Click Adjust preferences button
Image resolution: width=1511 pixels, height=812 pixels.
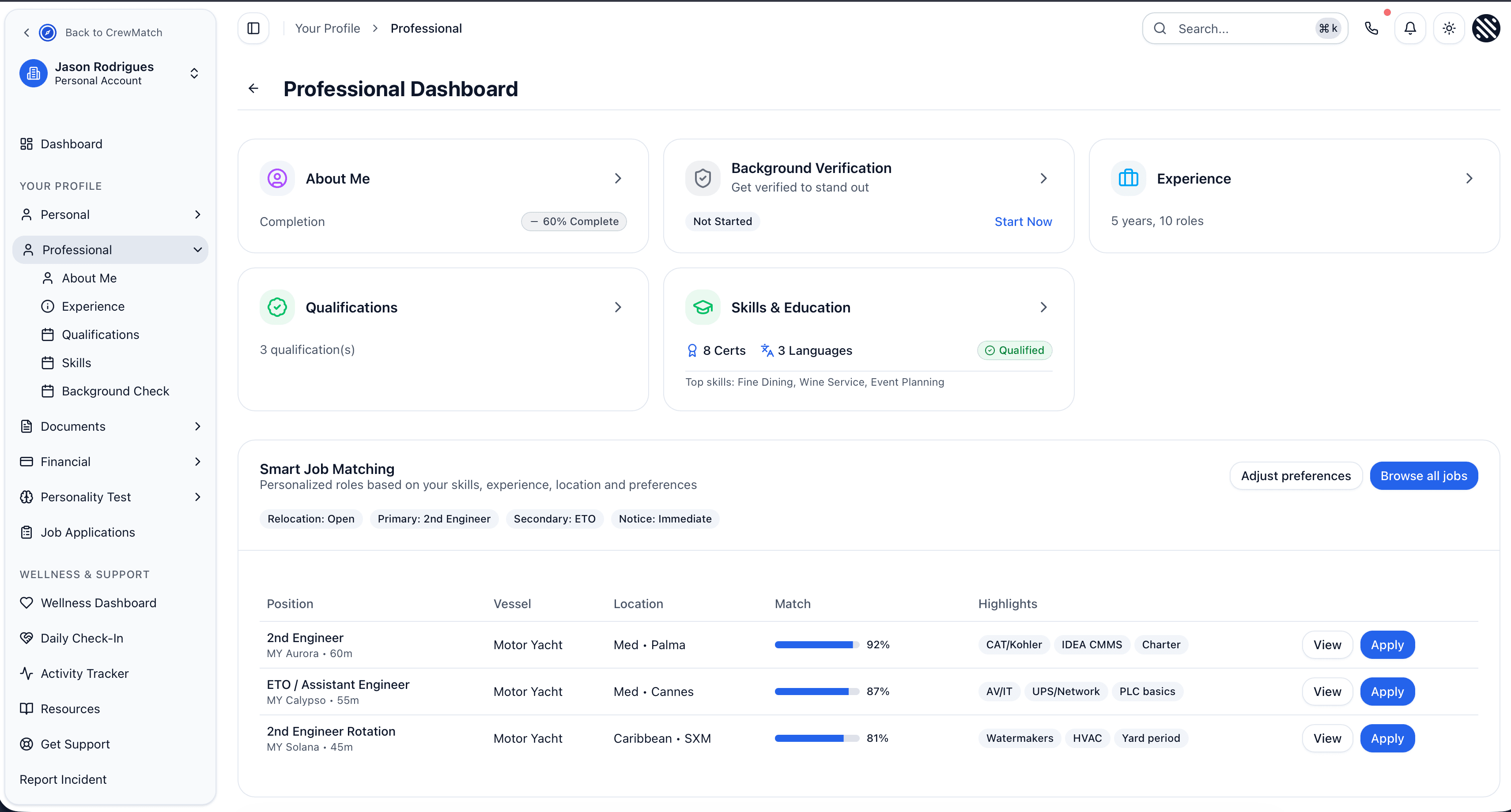[1296, 475]
